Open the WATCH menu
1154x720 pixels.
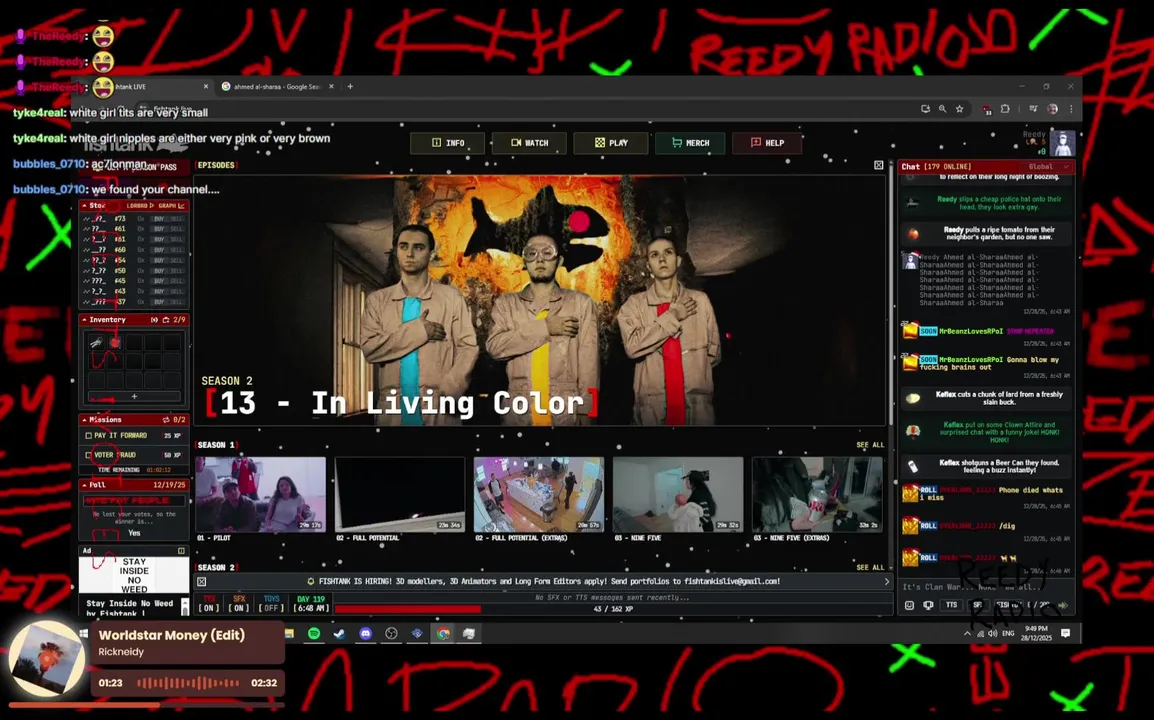point(529,143)
